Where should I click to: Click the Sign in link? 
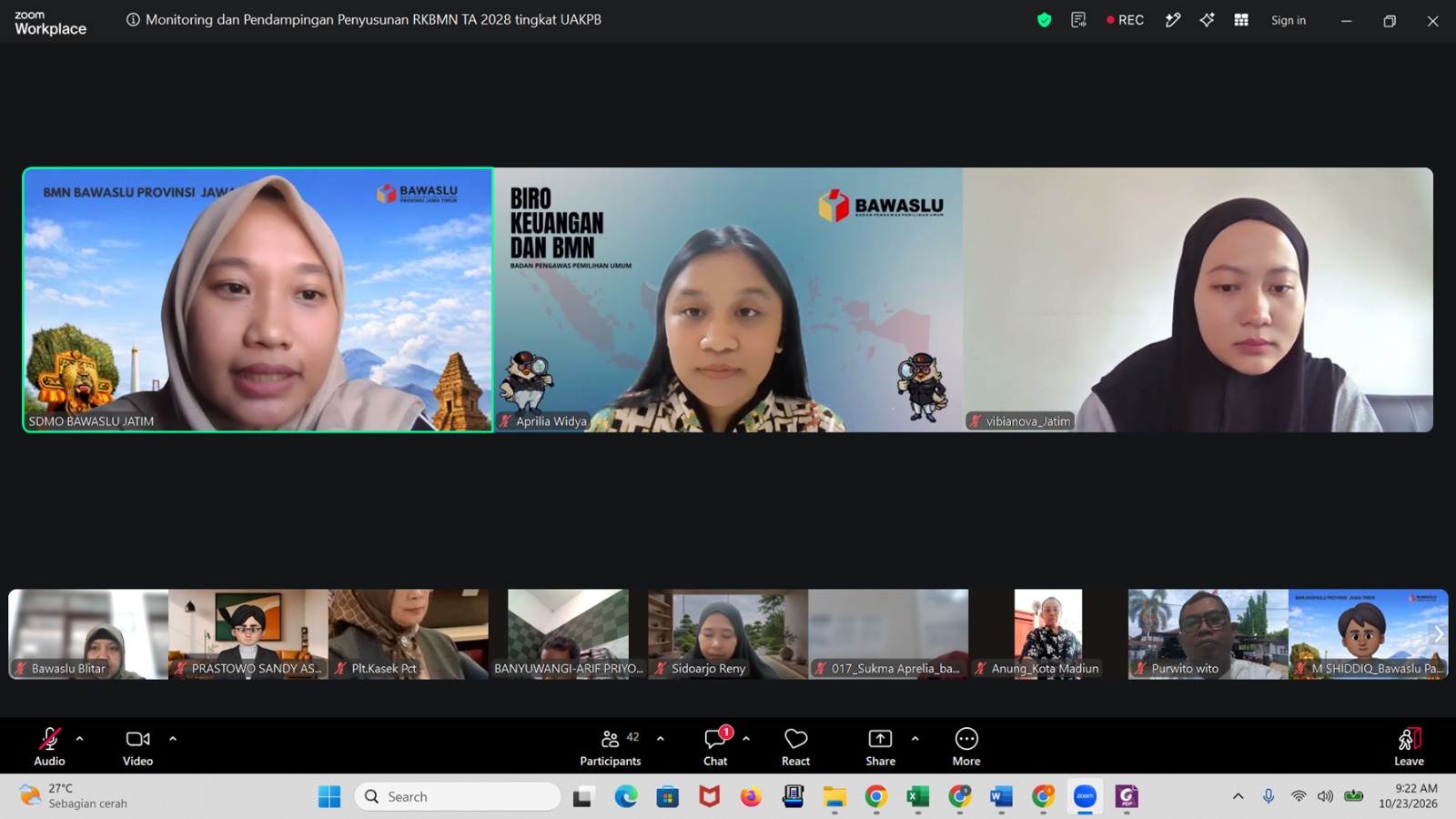[x=1289, y=20]
